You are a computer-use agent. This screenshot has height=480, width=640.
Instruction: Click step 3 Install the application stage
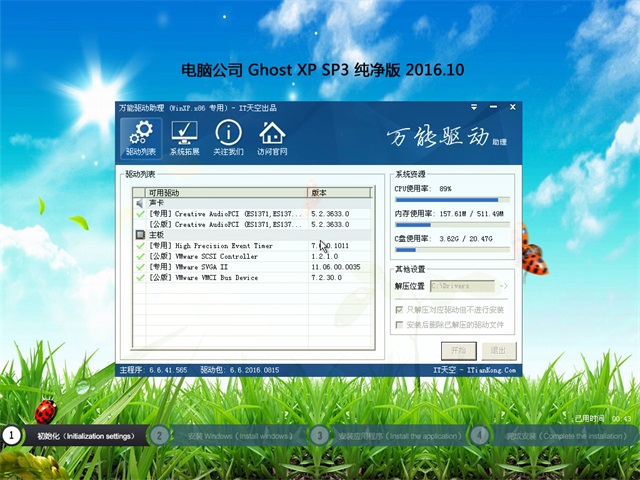tap(389, 436)
